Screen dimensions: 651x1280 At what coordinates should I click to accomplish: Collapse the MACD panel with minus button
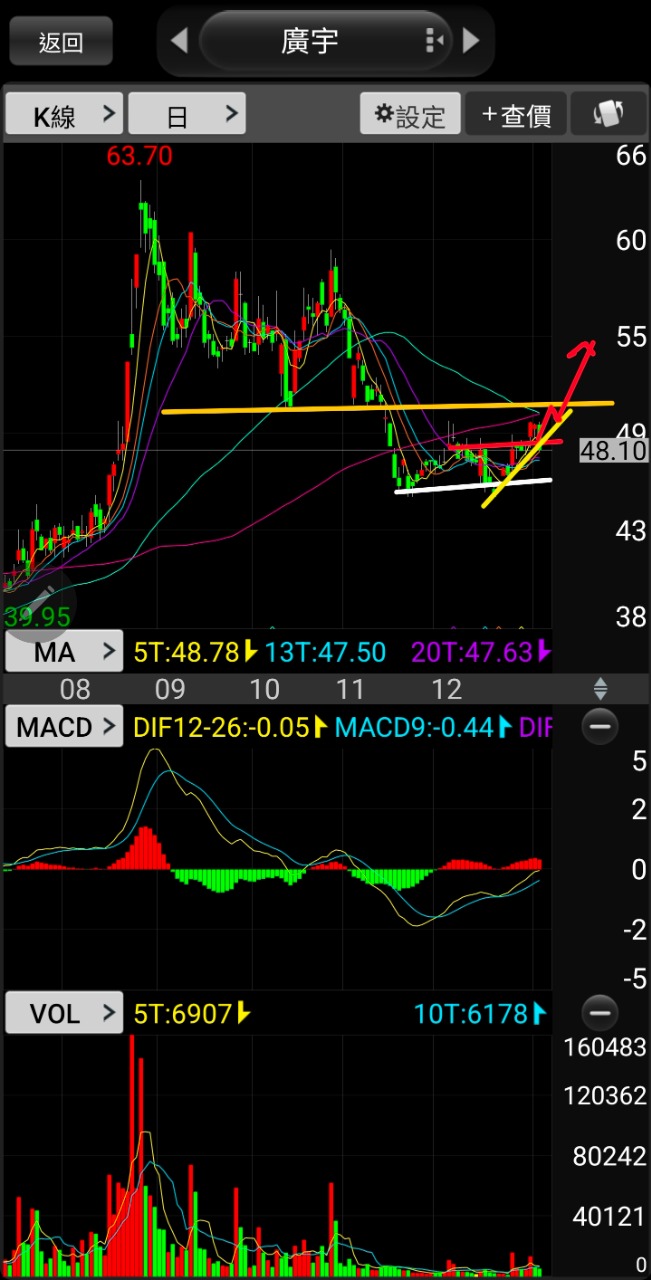pos(600,726)
